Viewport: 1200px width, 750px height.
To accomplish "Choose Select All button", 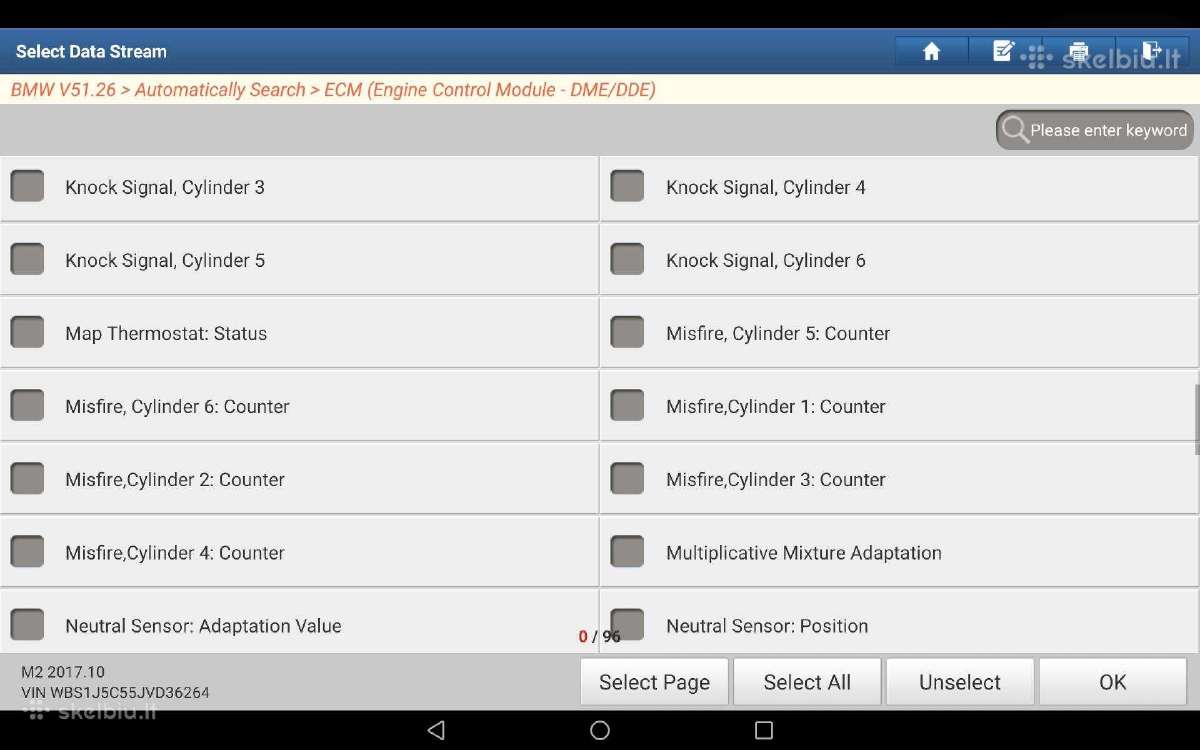I will click(807, 682).
